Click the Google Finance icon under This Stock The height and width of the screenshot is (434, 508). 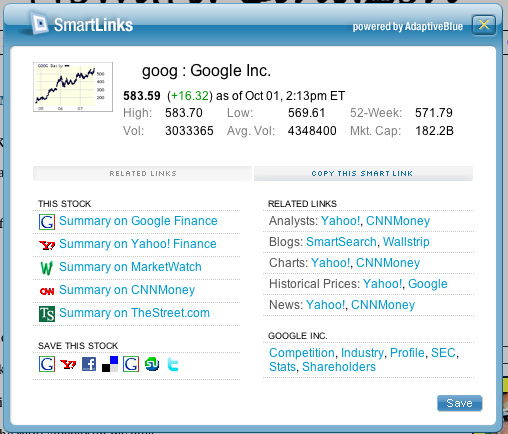(x=47, y=222)
